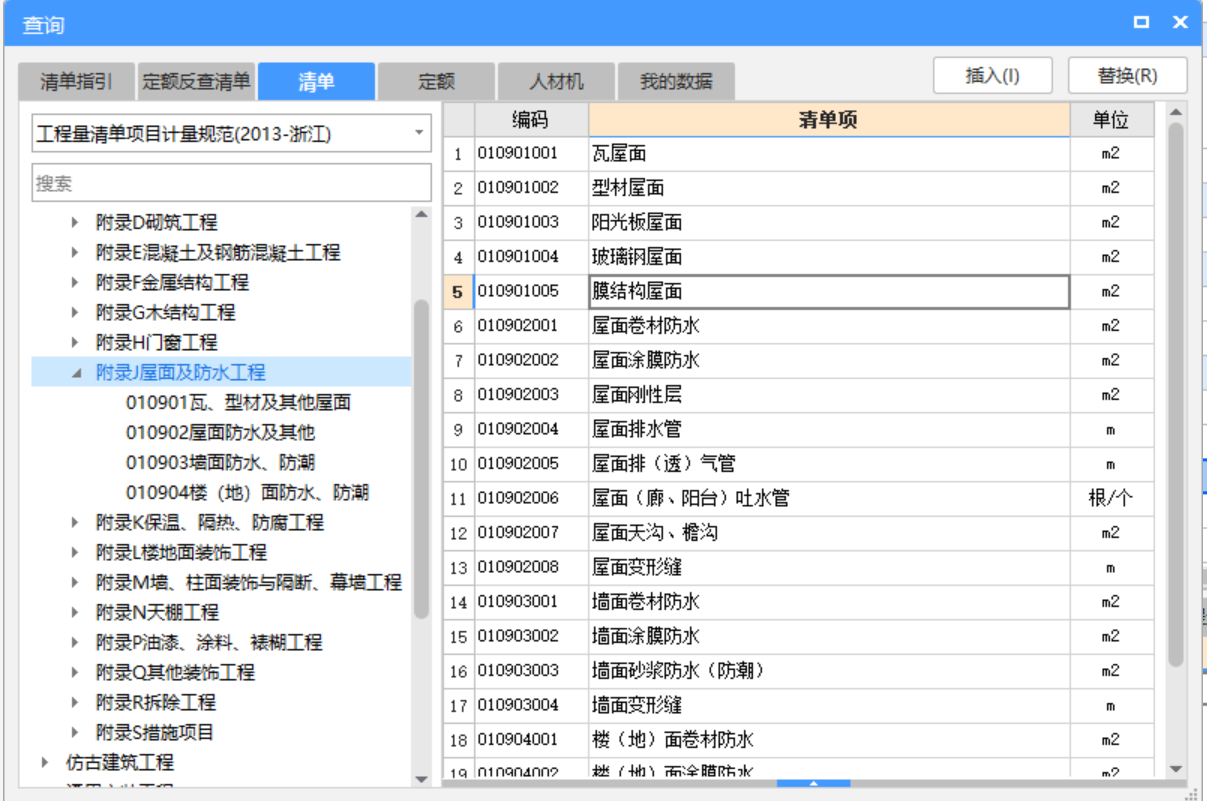The width and height of the screenshot is (1207, 801).
Task: Click the 膜结构屋面 cell
Action: tap(829, 292)
